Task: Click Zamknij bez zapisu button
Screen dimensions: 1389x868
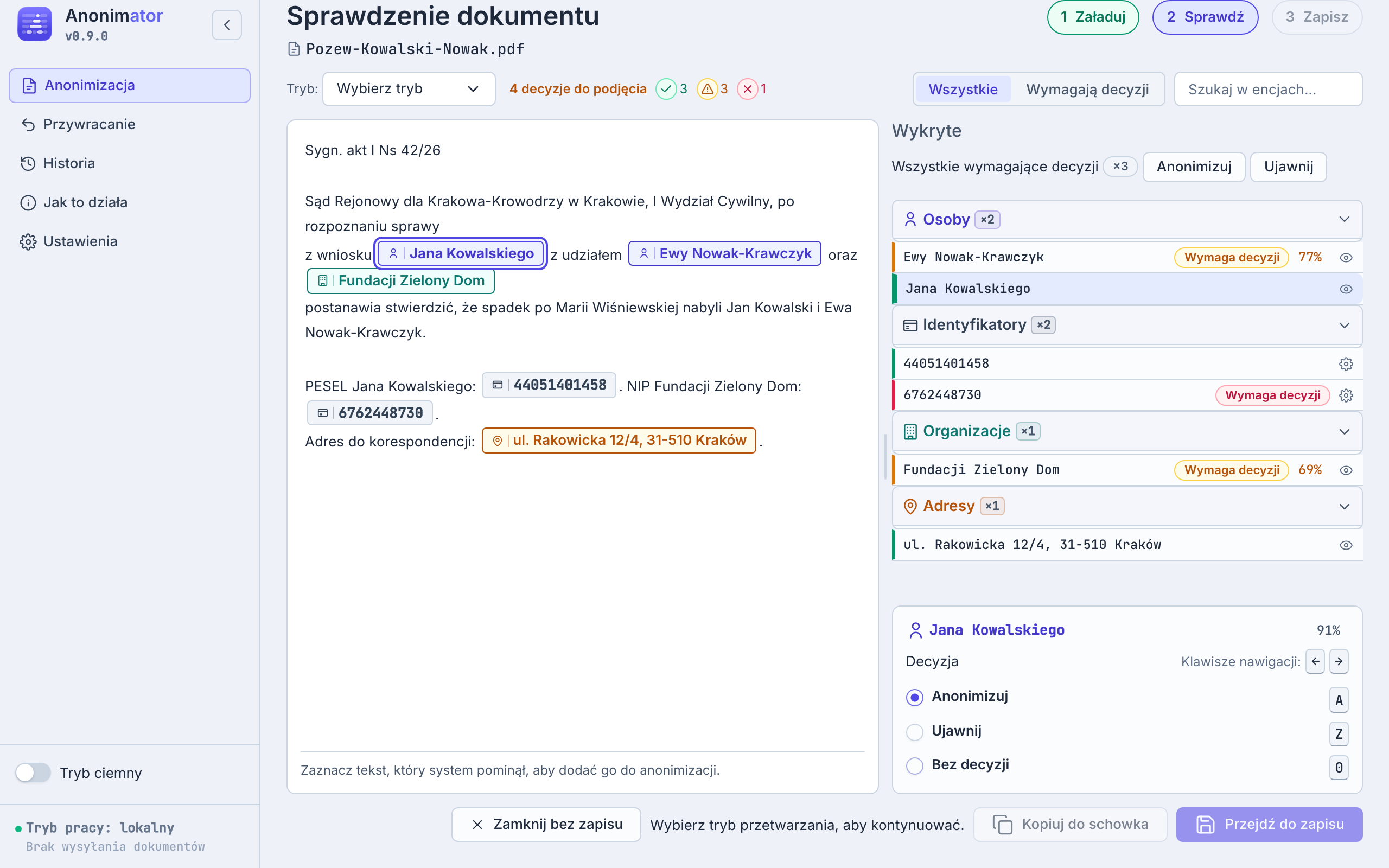Action: click(546, 825)
